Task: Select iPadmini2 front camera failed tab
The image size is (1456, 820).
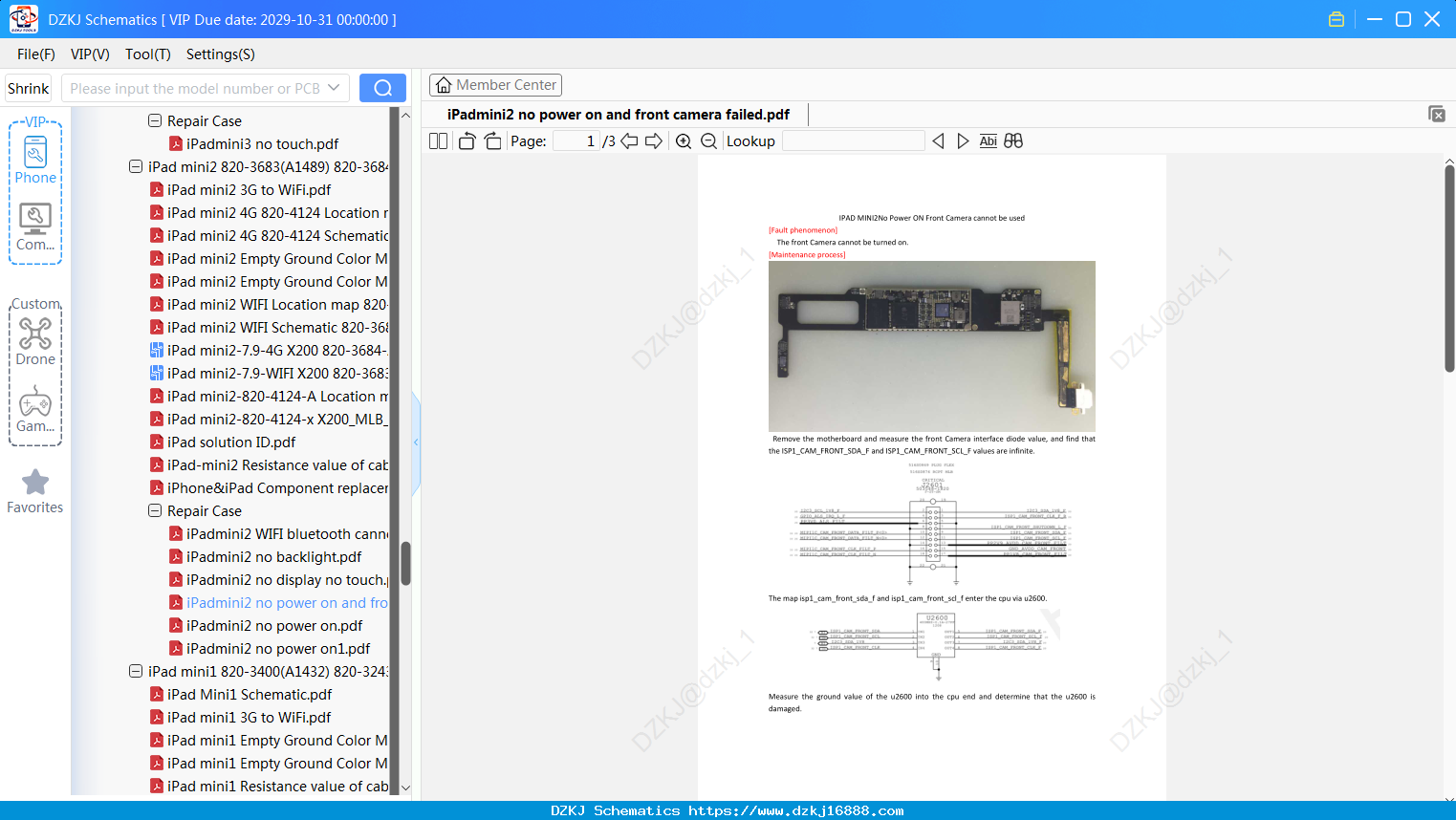Action: coord(619,115)
